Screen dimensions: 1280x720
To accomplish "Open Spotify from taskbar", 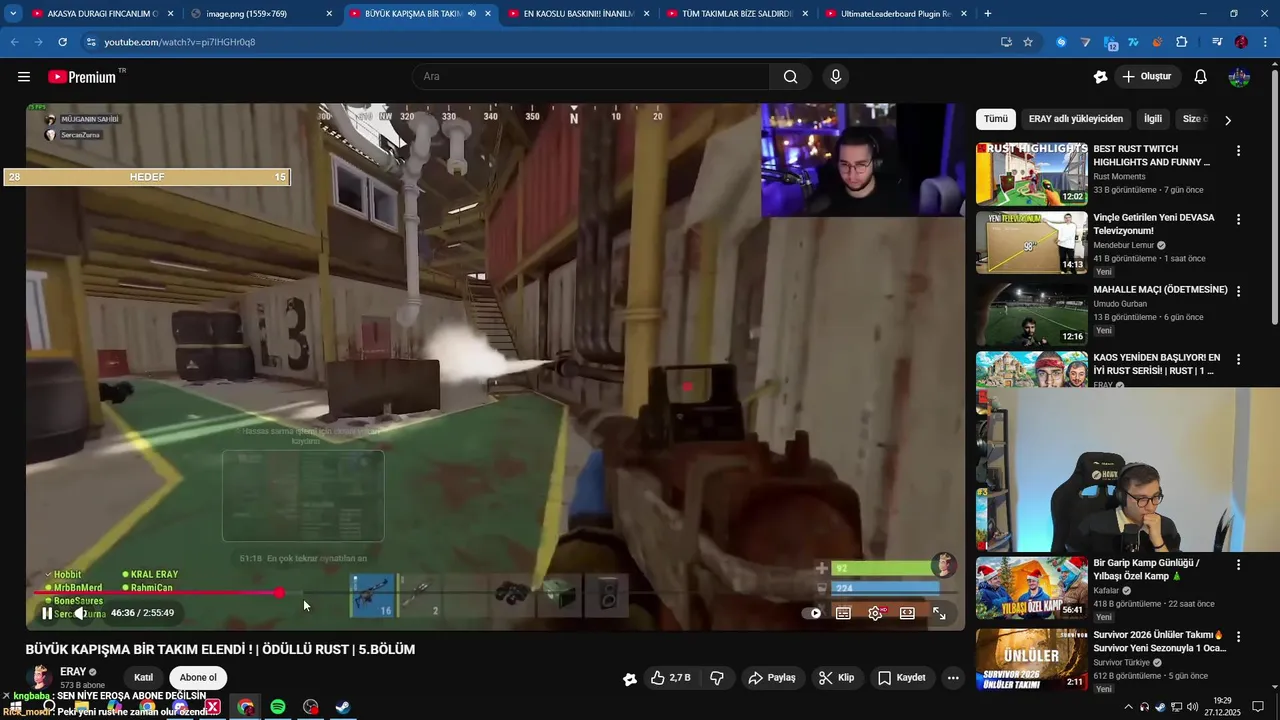I will (278, 707).
